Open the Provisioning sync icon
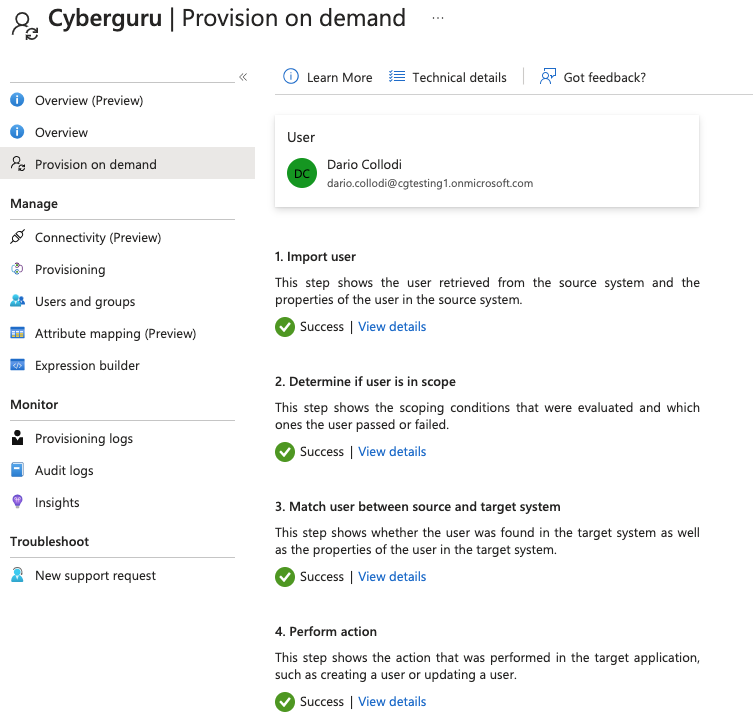The height and width of the screenshot is (723, 753). click(17, 269)
